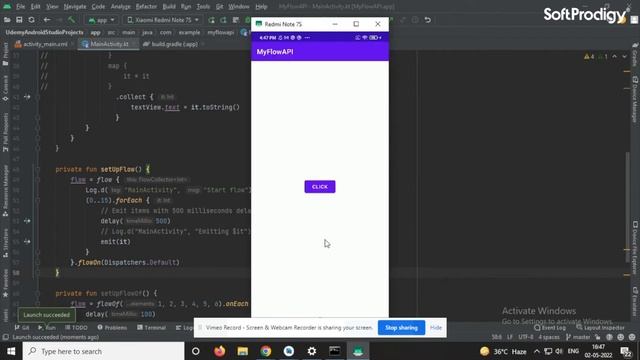
Task: Open the Git tool window tab
Action: (x=22, y=327)
